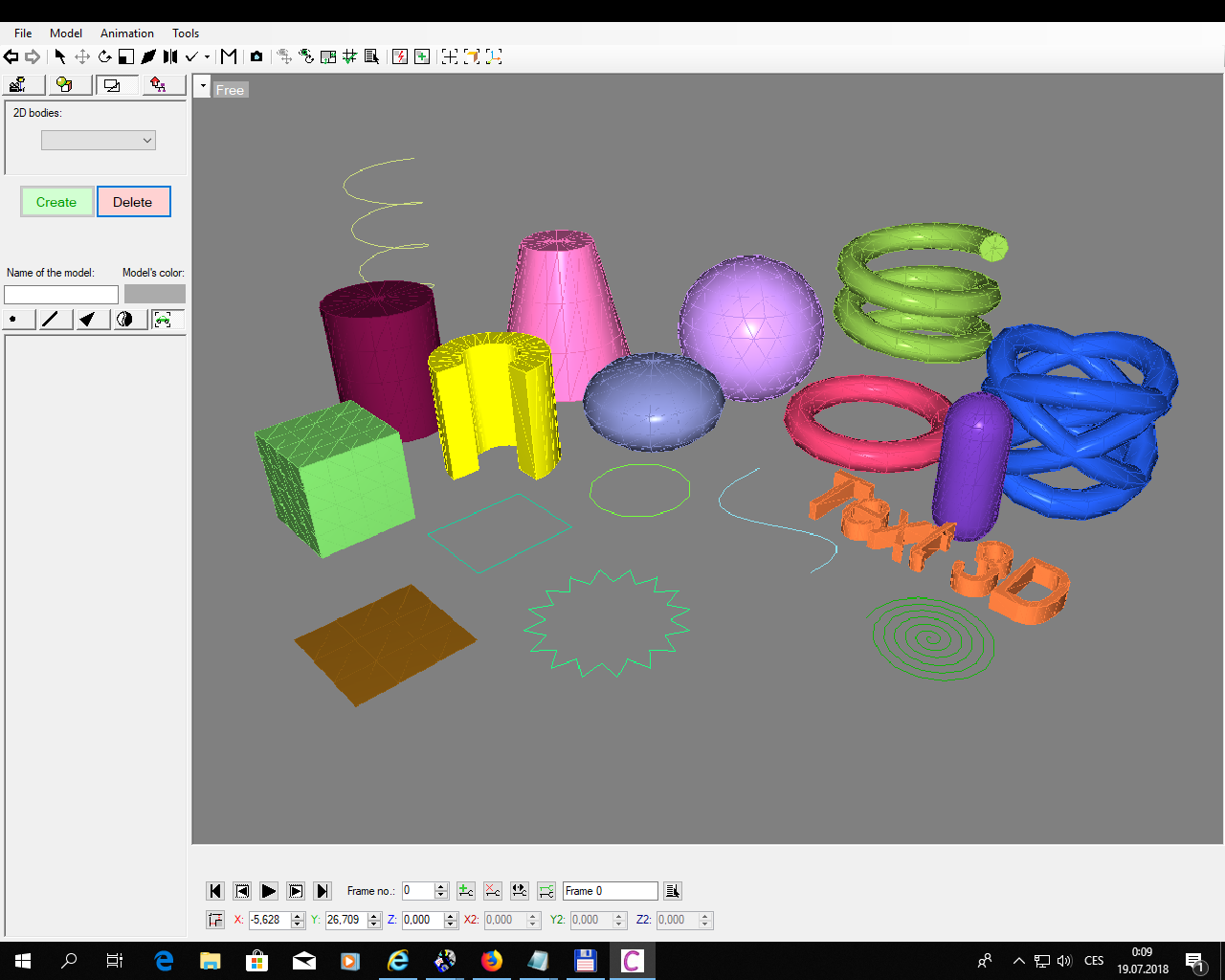Image resolution: width=1225 pixels, height=980 pixels.
Task: Click the Delete button
Action: (133, 202)
